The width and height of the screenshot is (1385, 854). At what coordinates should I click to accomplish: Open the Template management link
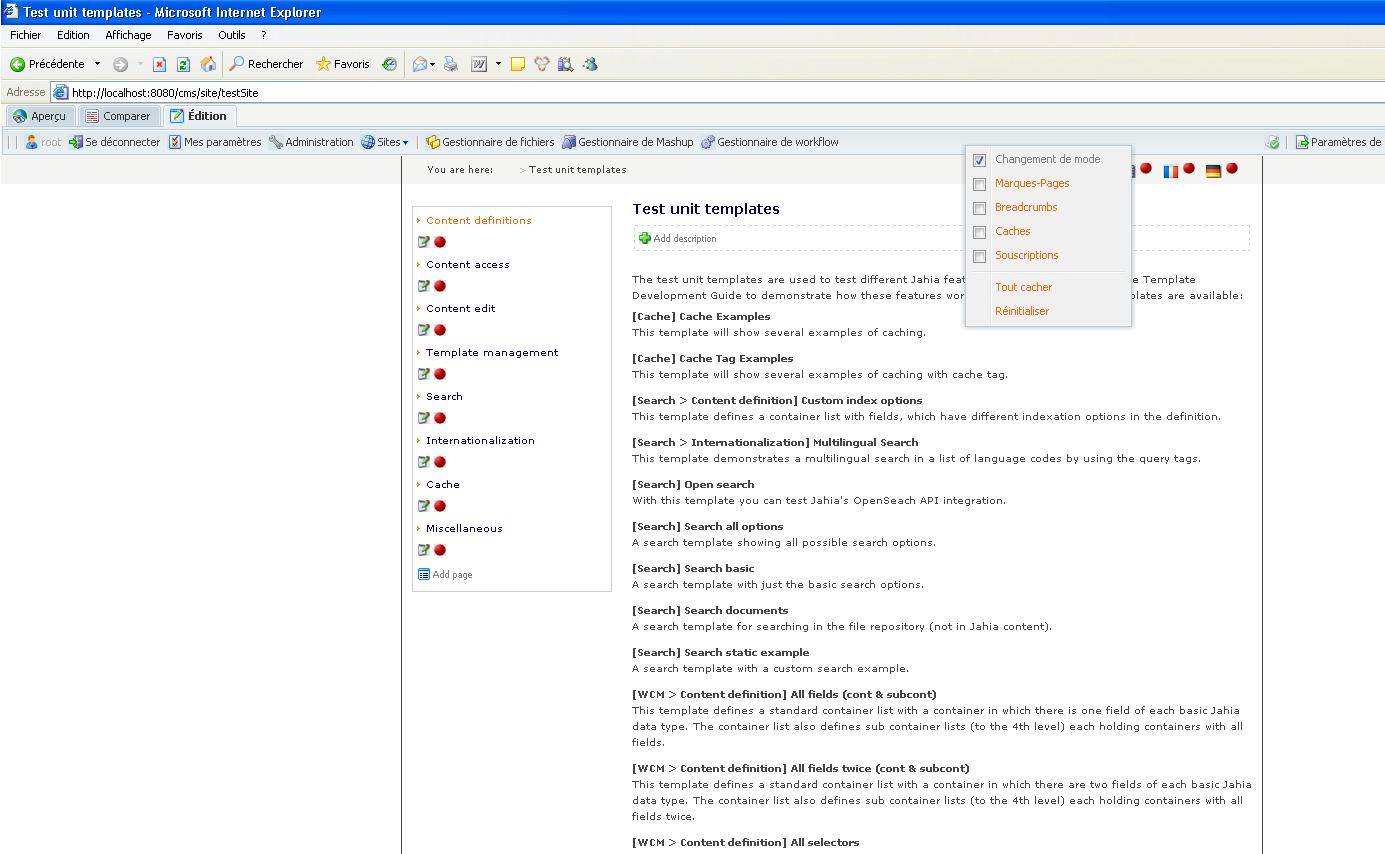pyautogui.click(x=492, y=353)
